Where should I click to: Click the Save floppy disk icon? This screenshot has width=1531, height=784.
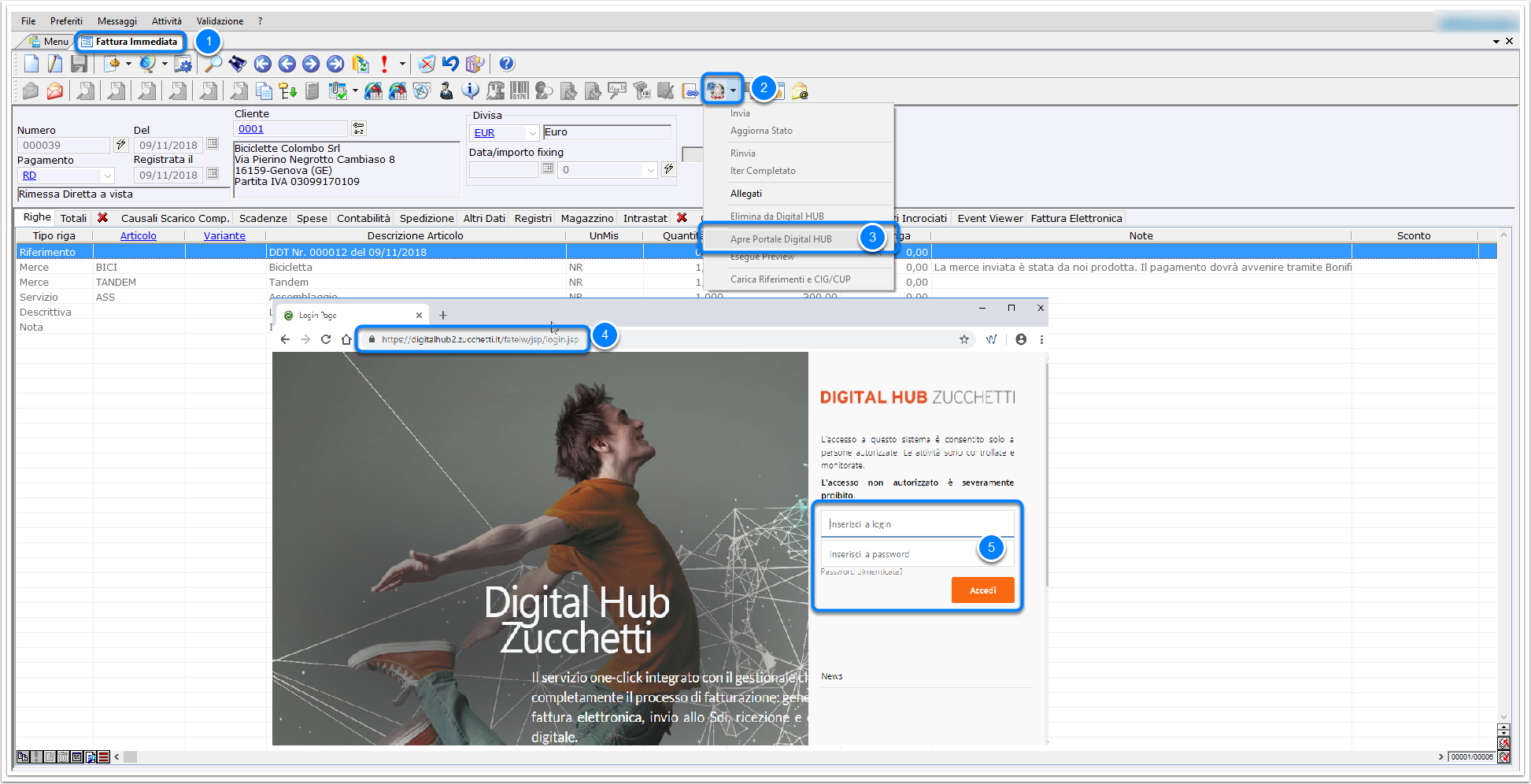79,64
